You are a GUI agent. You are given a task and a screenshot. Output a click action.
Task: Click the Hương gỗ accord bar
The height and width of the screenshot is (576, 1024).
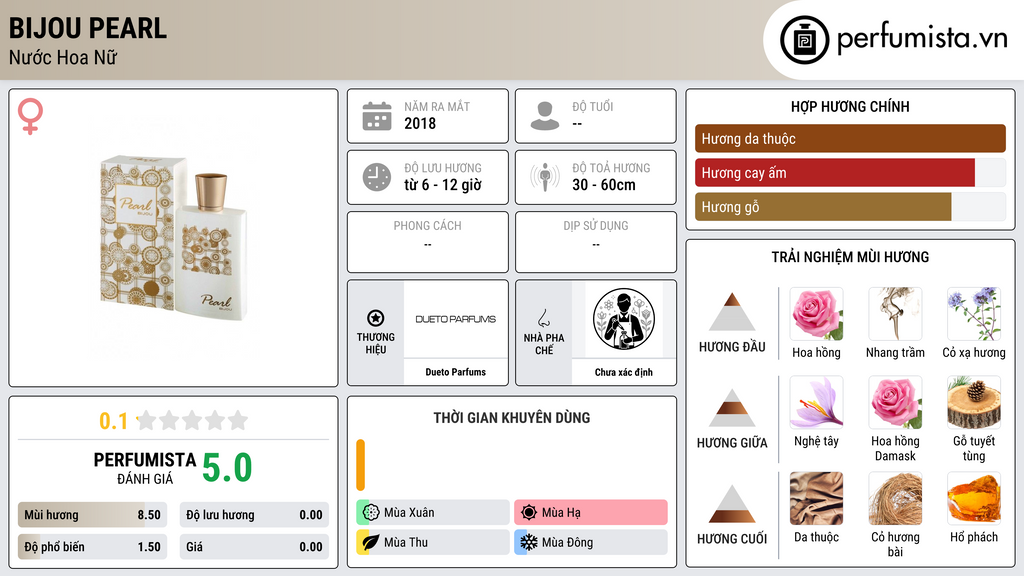[x=850, y=207]
